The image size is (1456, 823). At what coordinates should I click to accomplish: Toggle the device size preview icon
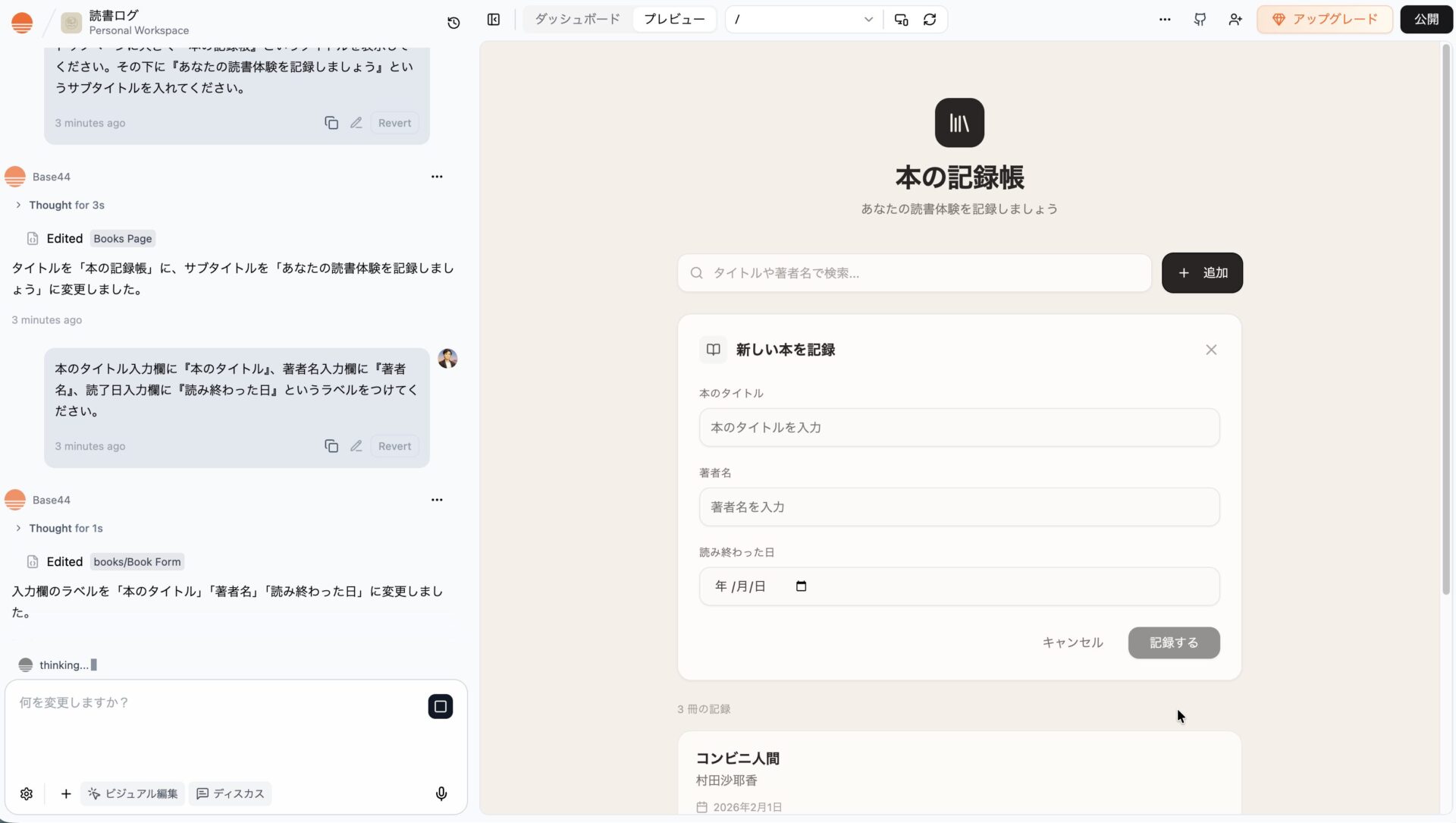[x=901, y=20]
